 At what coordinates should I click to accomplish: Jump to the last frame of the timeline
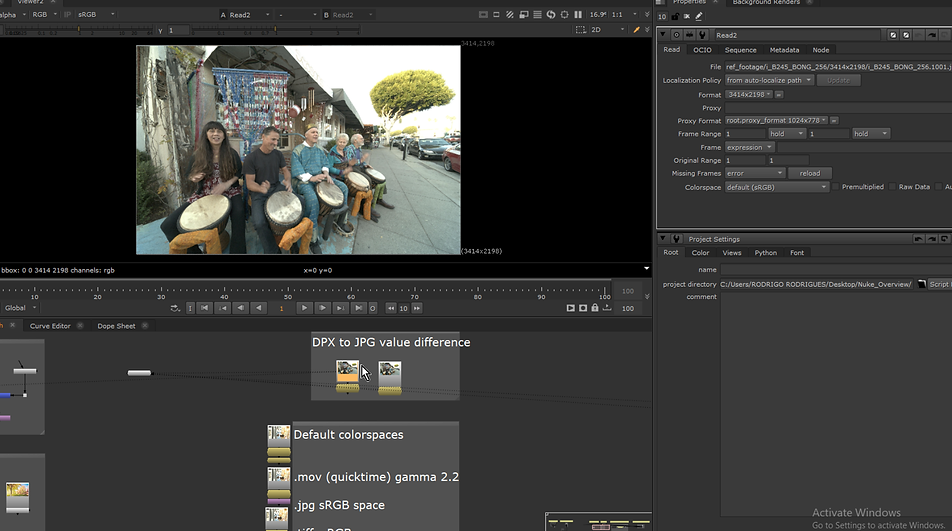(358, 308)
